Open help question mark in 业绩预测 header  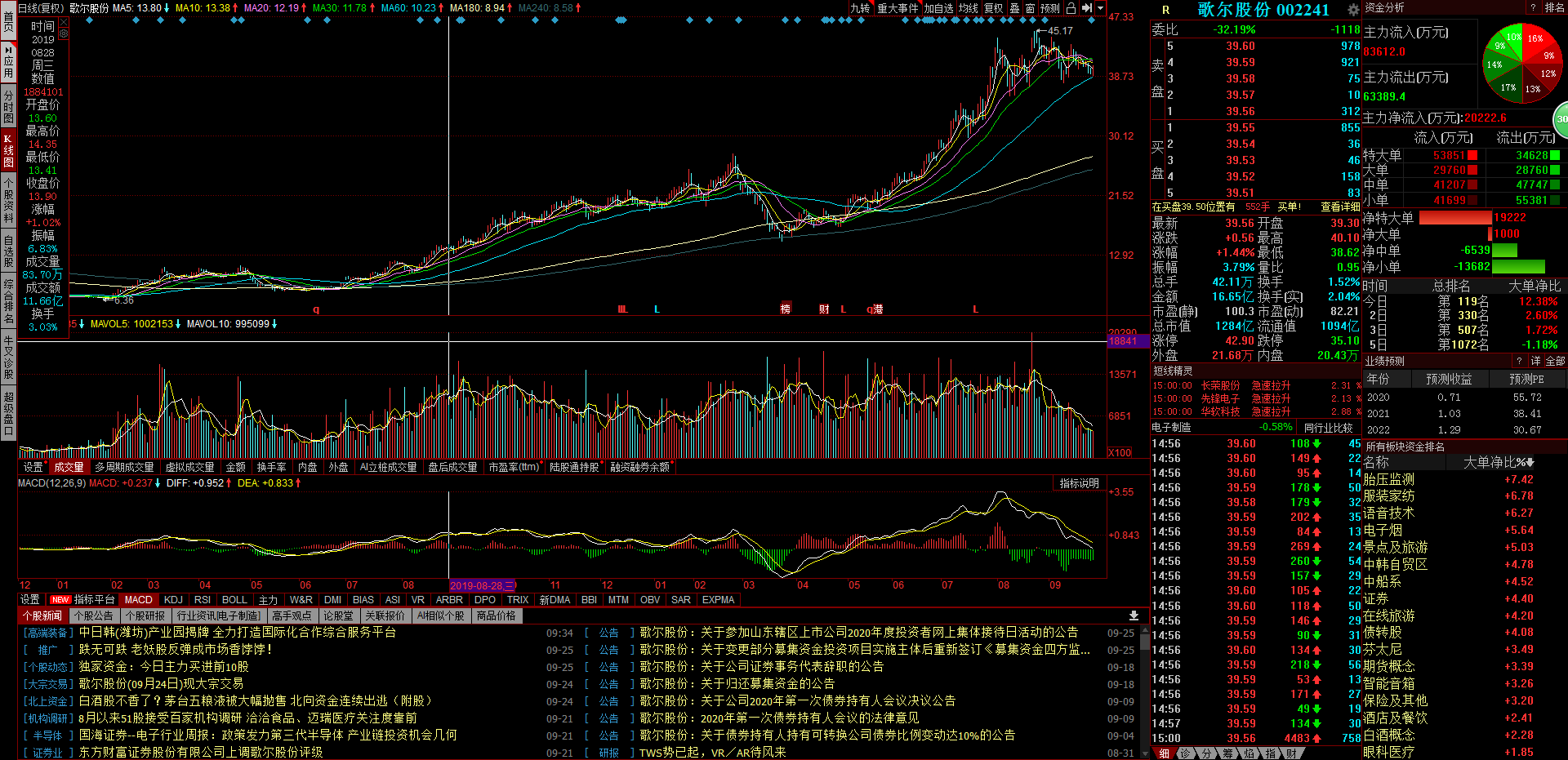(x=1520, y=361)
